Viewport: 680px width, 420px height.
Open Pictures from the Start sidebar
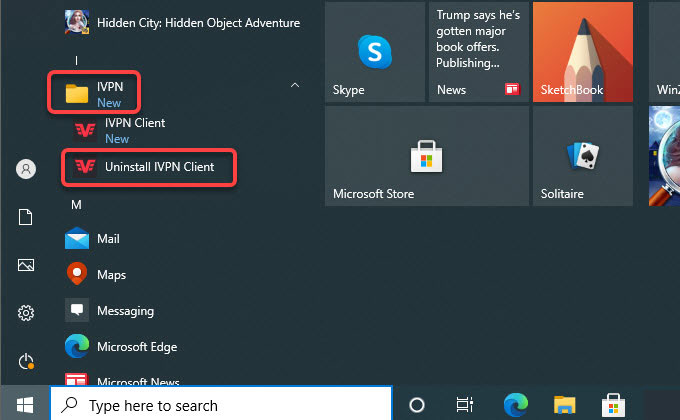(x=26, y=265)
